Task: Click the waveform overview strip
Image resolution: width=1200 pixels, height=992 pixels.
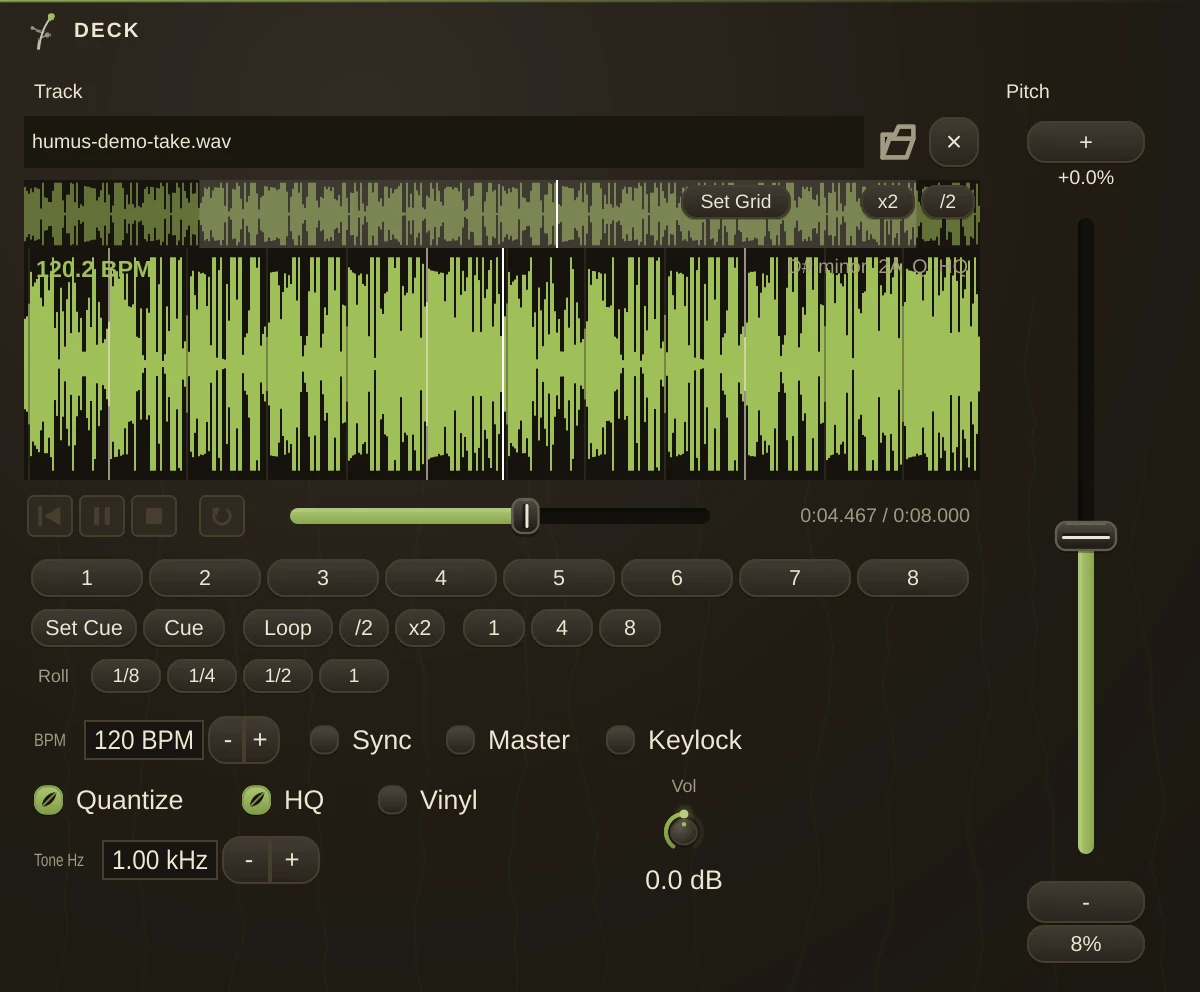Action: click(x=502, y=214)
